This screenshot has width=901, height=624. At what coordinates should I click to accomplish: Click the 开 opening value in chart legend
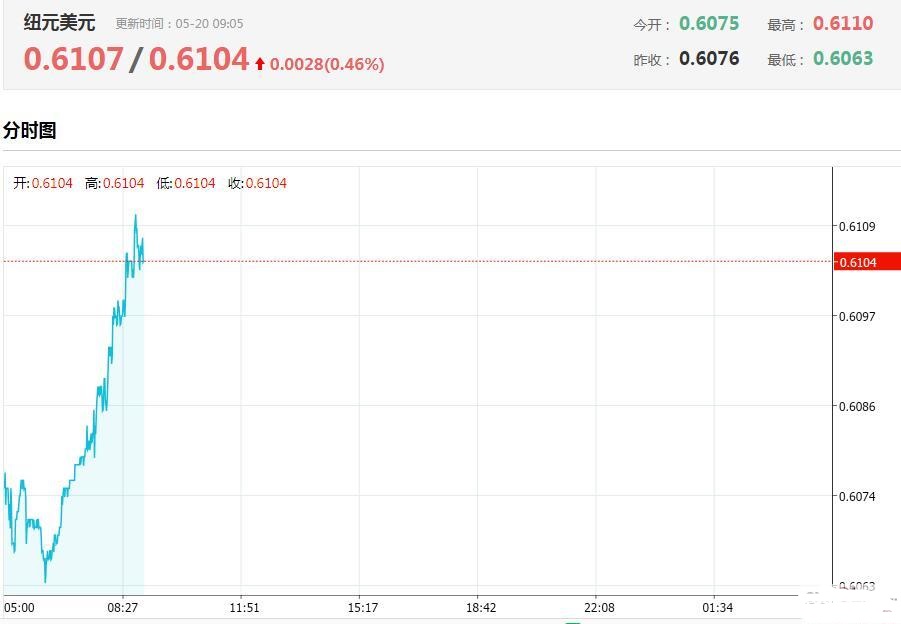(x=52, y=183)
